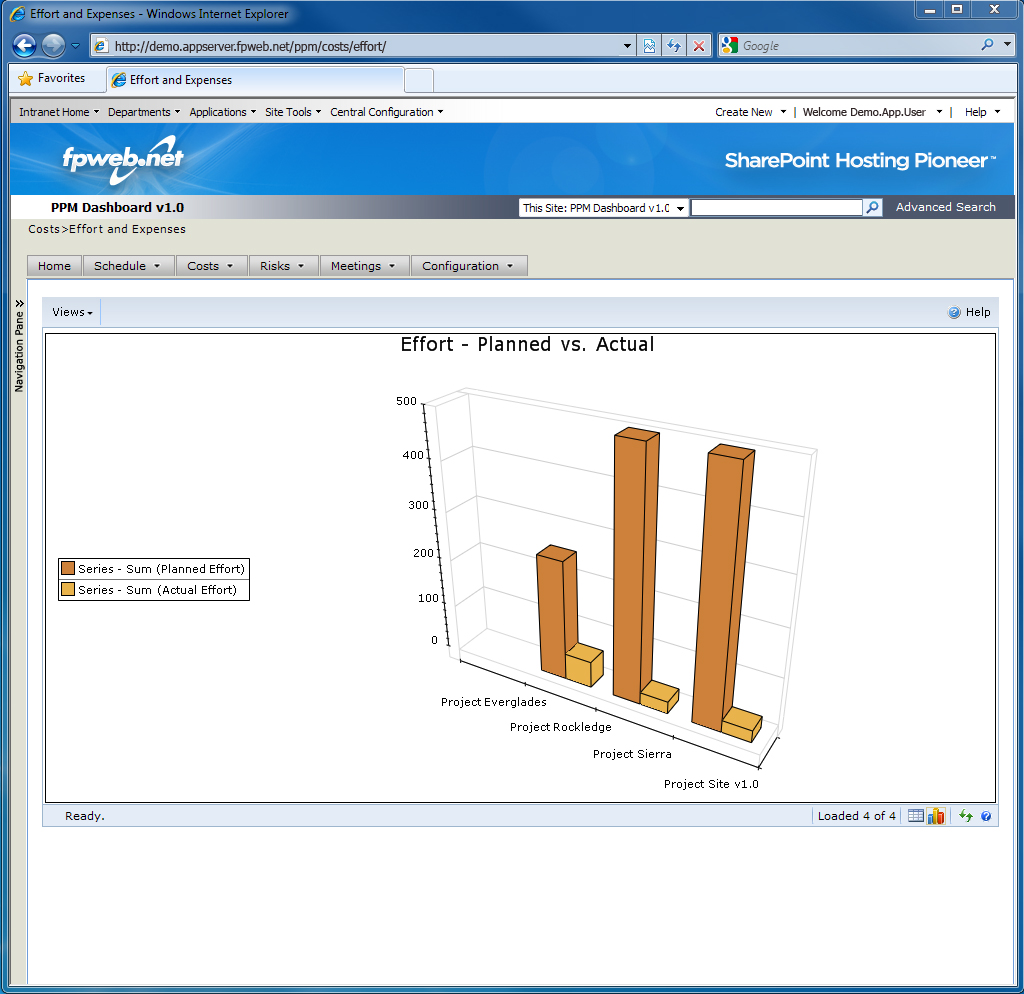Open the search scope 'This Site' dropdown
1024x994 pixels.
[x=604, y=208]
